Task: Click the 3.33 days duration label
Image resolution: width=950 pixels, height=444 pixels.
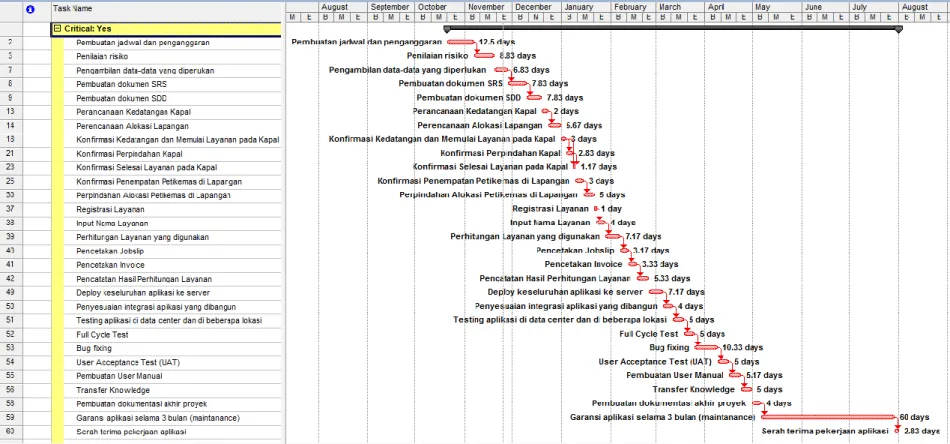Action: click(x=660, y=265)
